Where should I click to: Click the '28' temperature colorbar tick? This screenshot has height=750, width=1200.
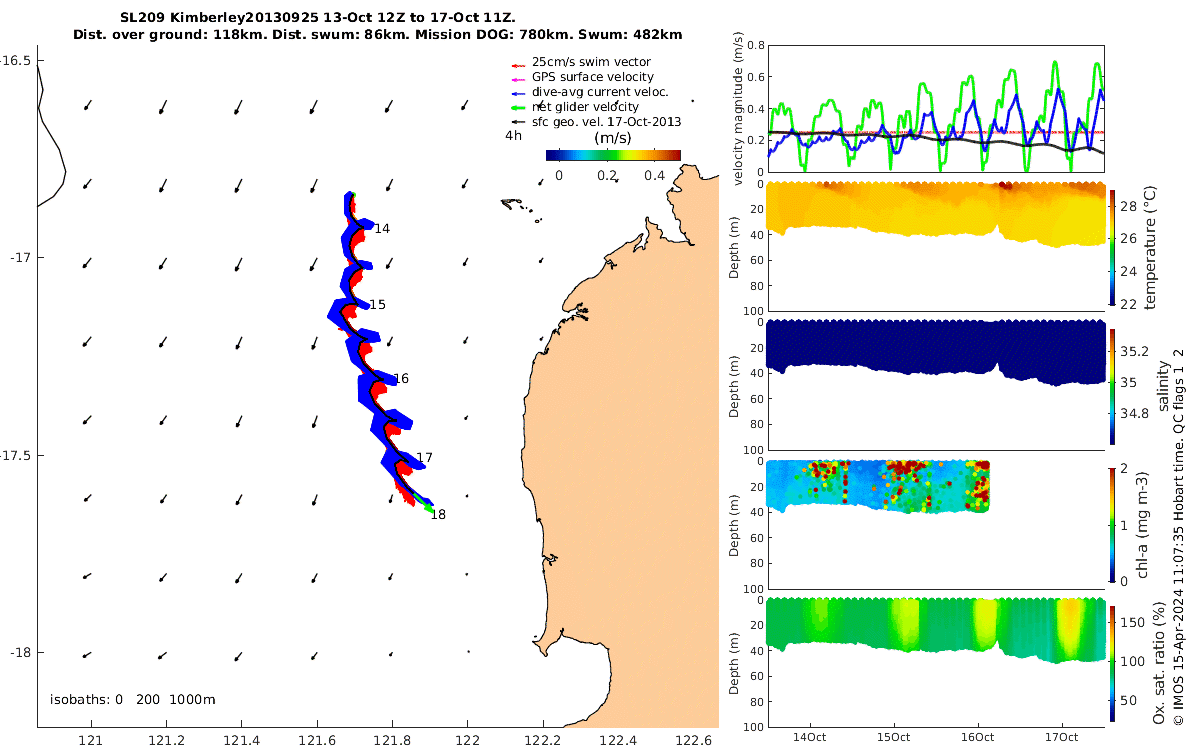click(x=1130, y=206)
